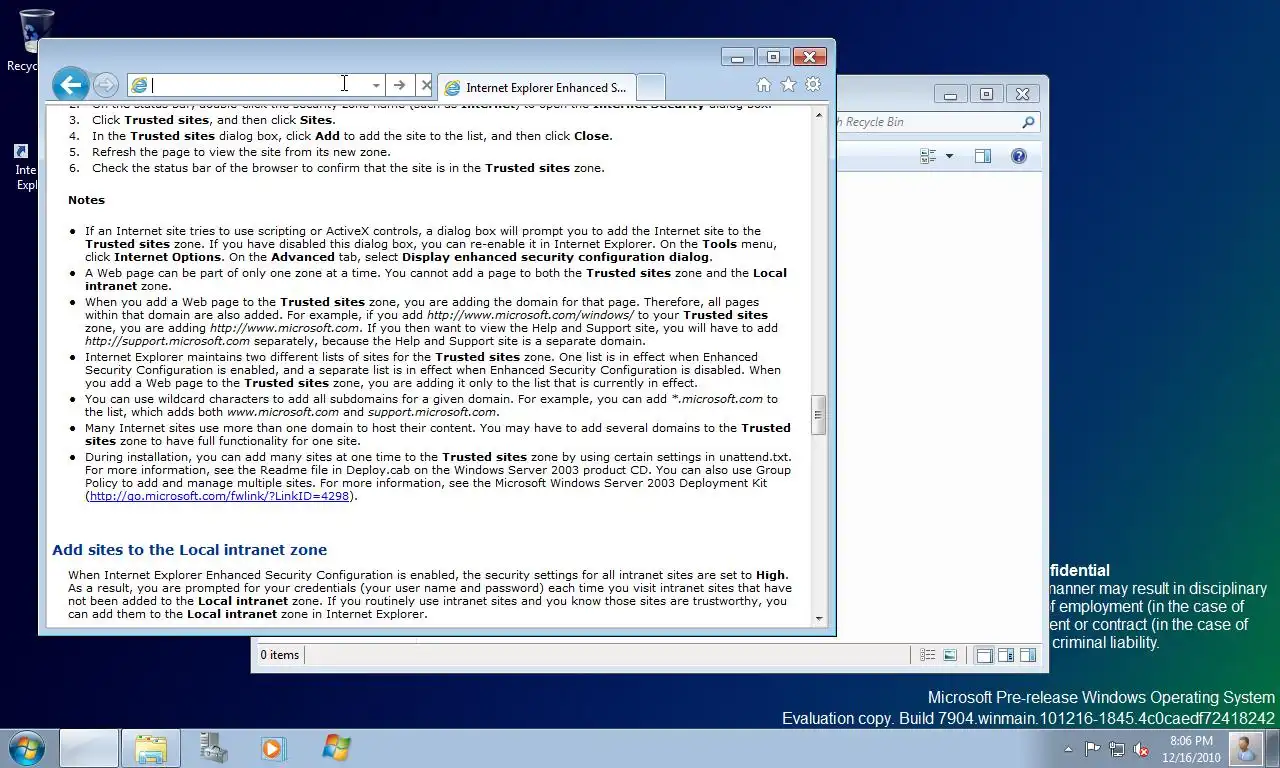Click the 'Notes' heading text

click(87, 200)
